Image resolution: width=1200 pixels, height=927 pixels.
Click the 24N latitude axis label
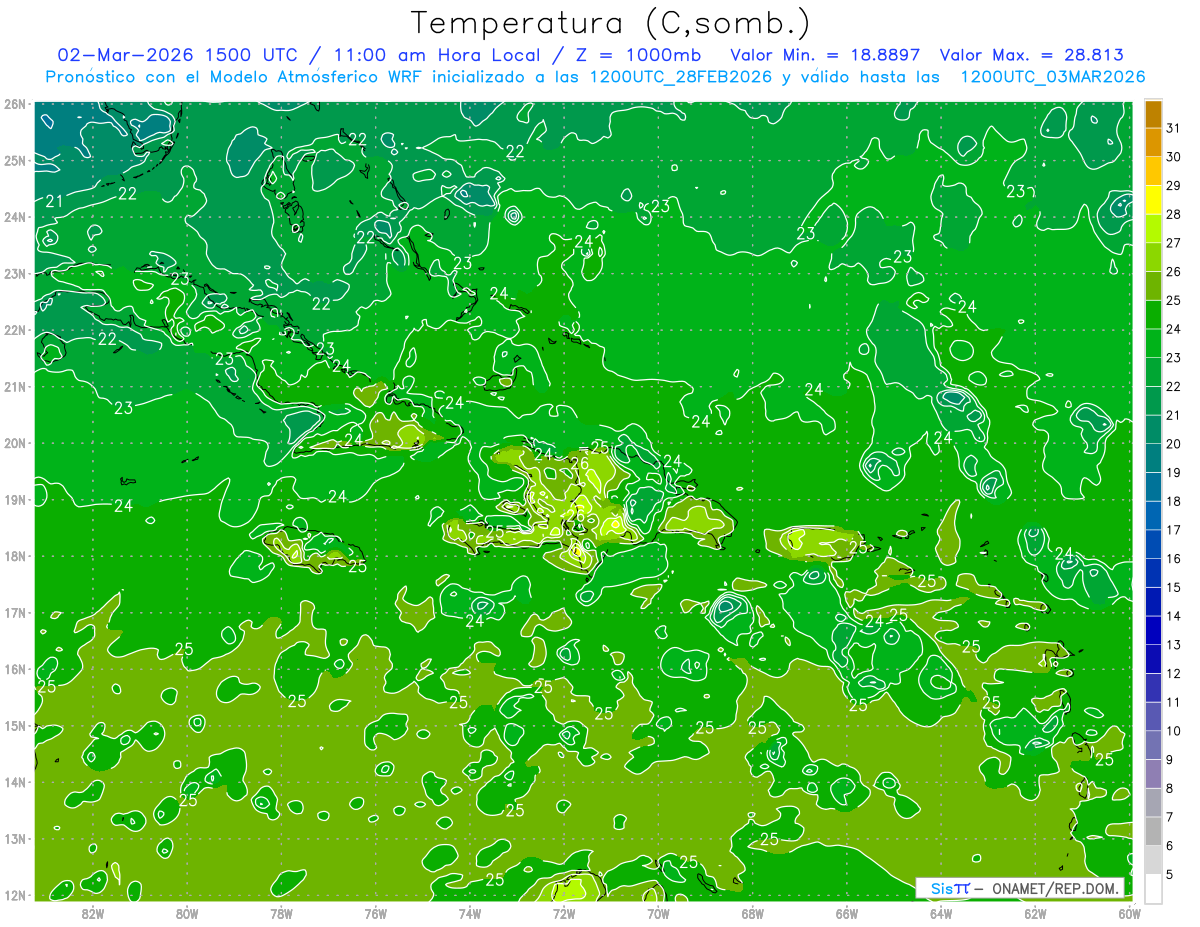click(x=15, y=217)
